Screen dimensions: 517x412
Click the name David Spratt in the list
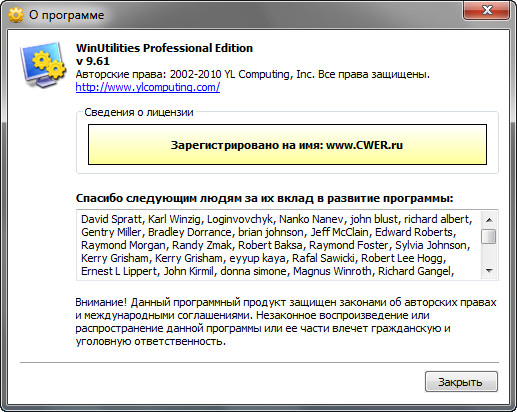coord(111,219)
